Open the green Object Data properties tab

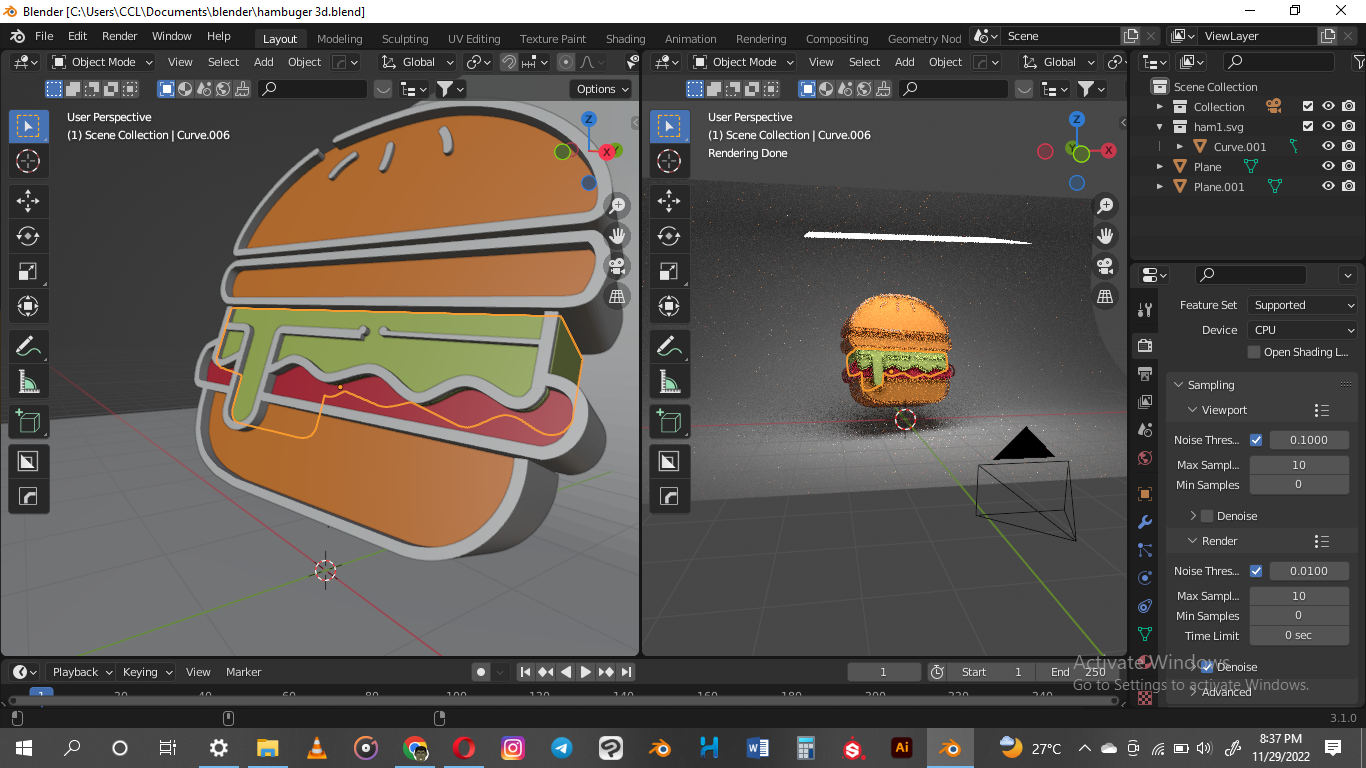click(1145, 634)
